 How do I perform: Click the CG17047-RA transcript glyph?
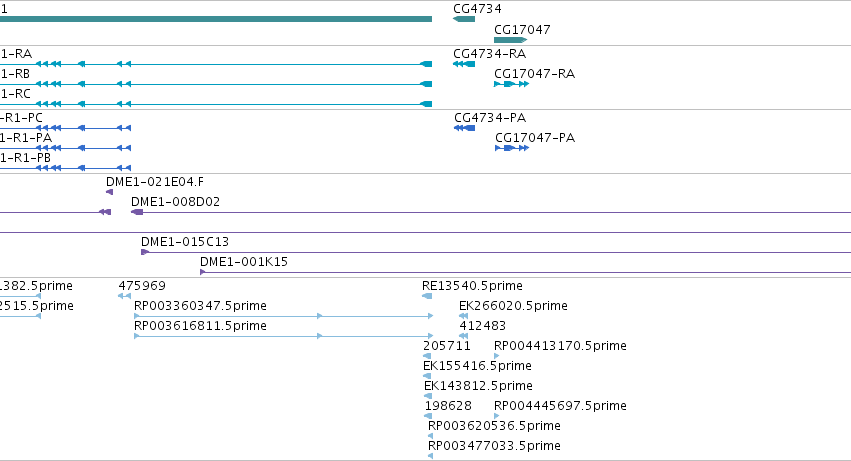click(x=511, y=84)
